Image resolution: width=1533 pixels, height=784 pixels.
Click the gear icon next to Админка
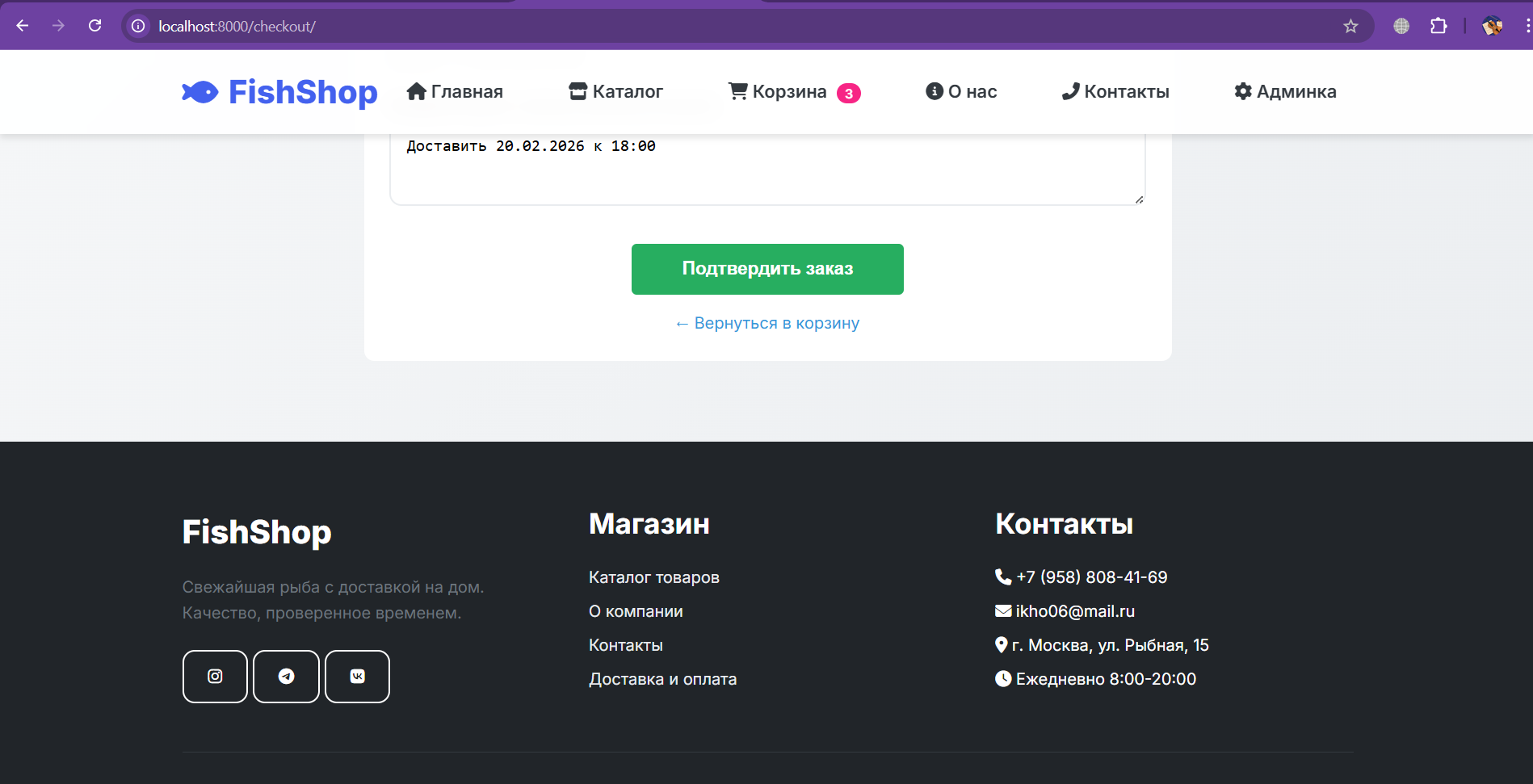click(x=1242, y=91)
